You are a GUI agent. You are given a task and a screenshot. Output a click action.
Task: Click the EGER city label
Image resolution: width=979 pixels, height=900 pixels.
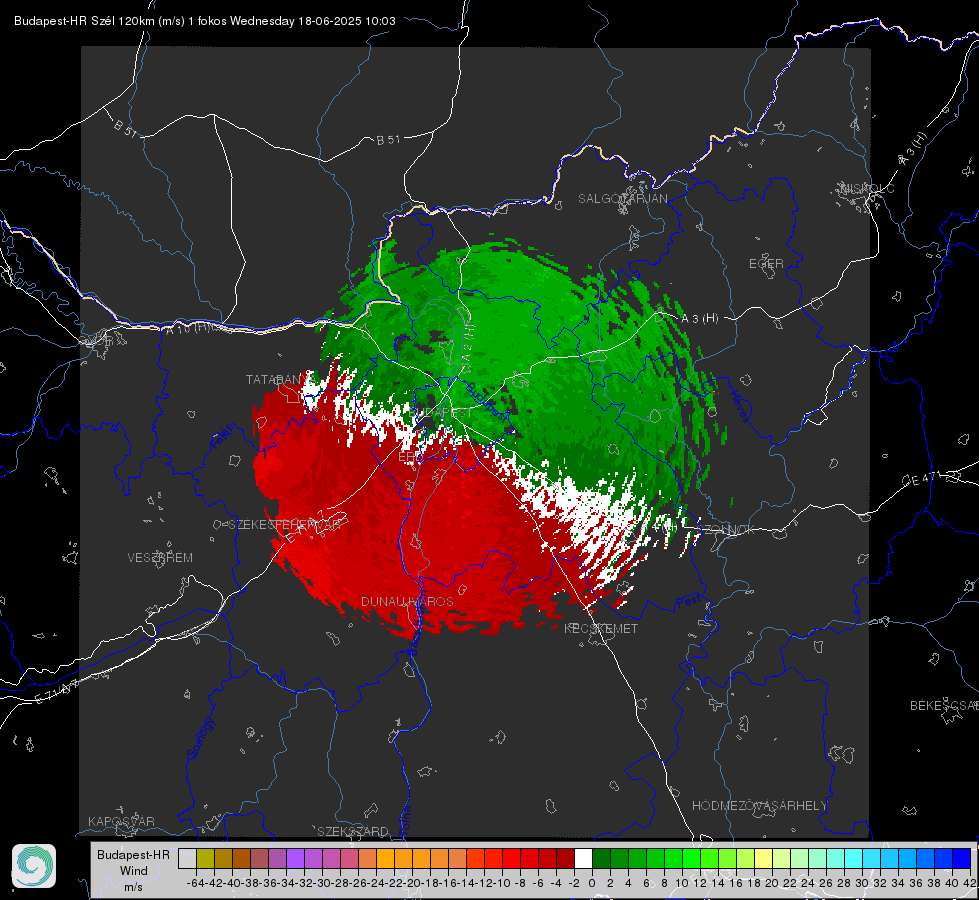[x=766, y=264]
